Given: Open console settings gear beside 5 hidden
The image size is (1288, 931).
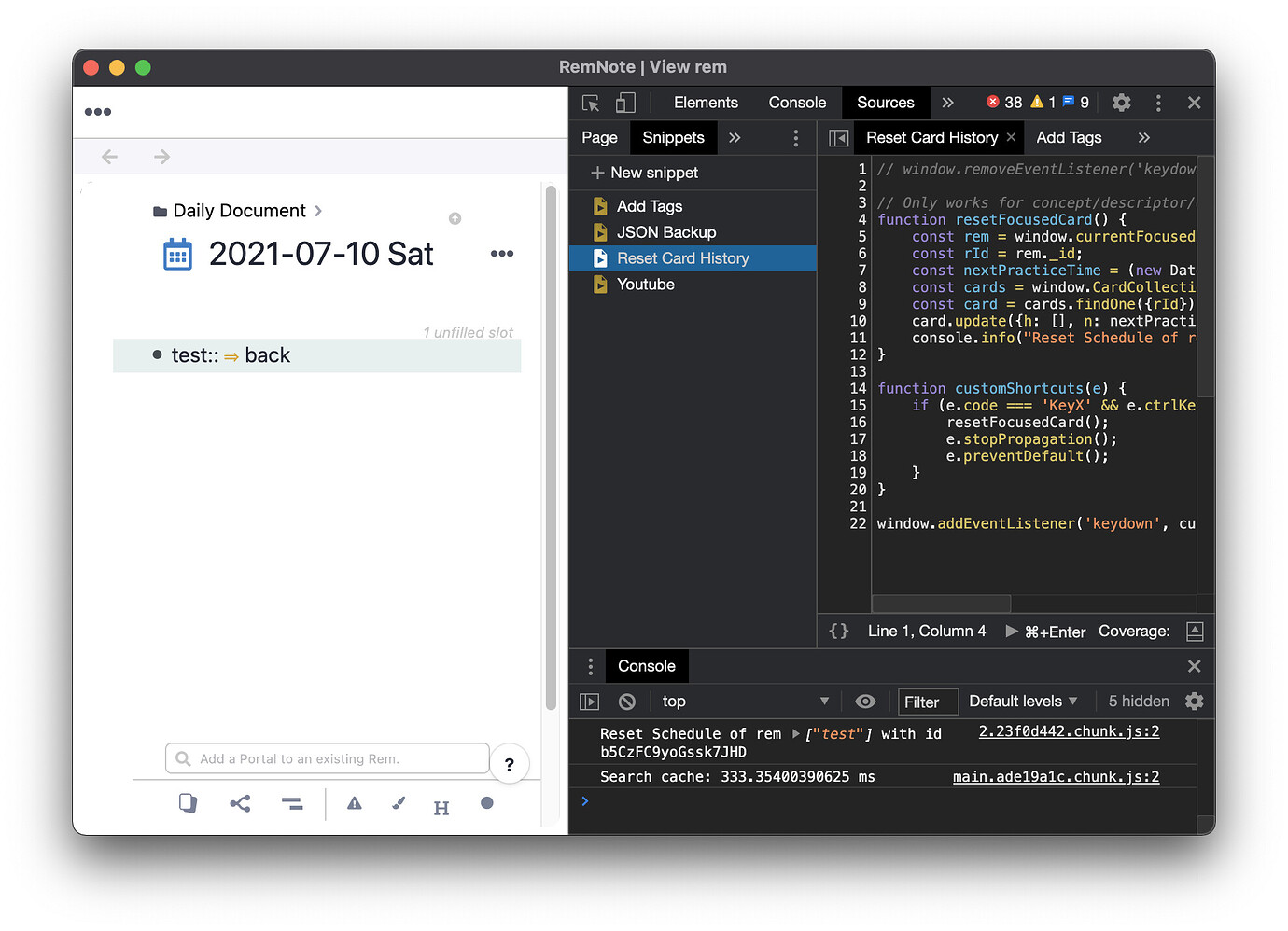Looking at the screenshot, I should pos(1195,702).
